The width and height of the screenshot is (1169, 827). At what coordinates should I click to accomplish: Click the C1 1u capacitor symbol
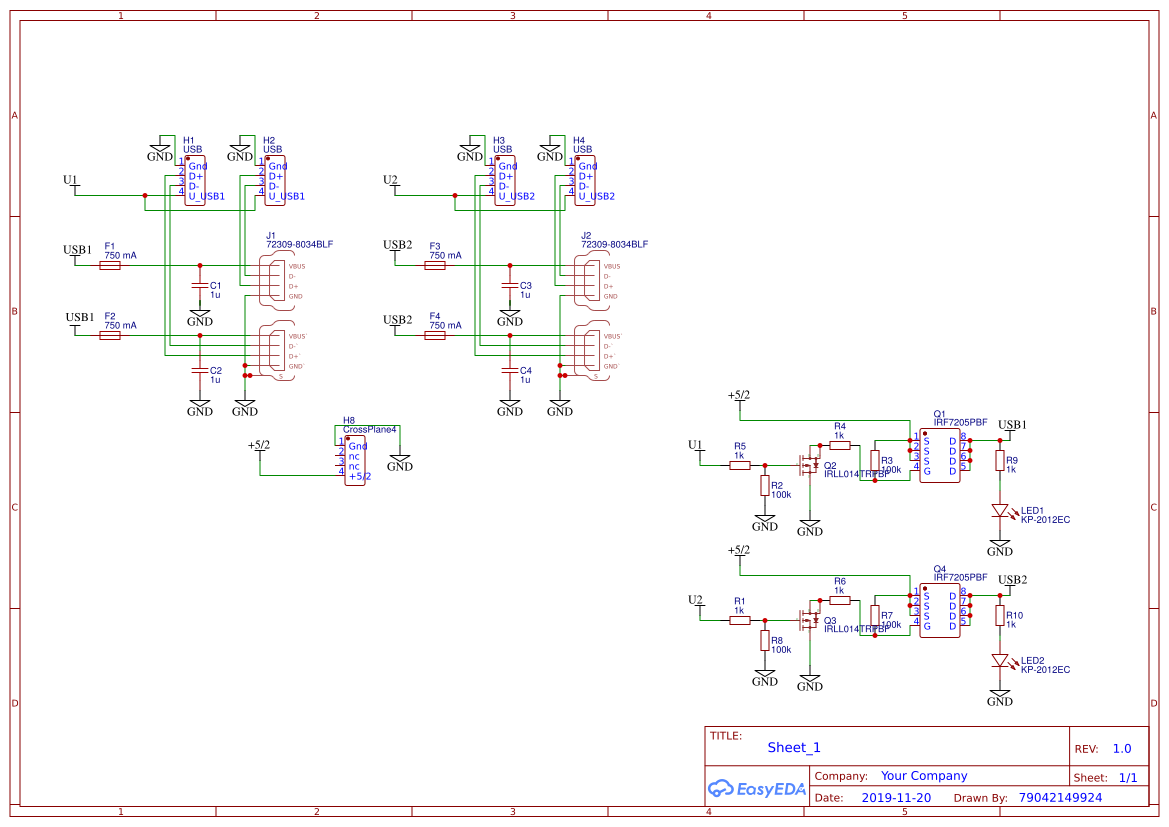199,286
